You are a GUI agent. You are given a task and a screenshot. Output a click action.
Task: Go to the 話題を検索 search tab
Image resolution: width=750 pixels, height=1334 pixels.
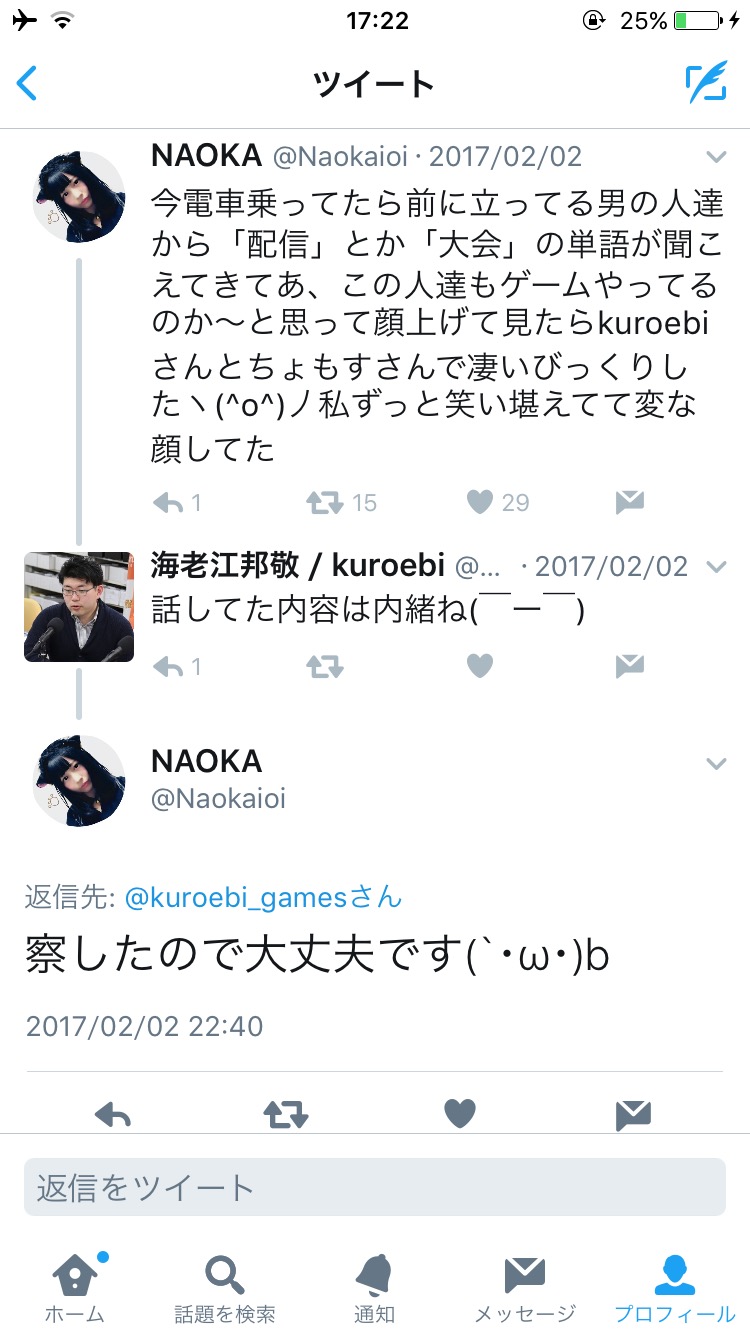pyautogui.click(x=225, y=1288)
